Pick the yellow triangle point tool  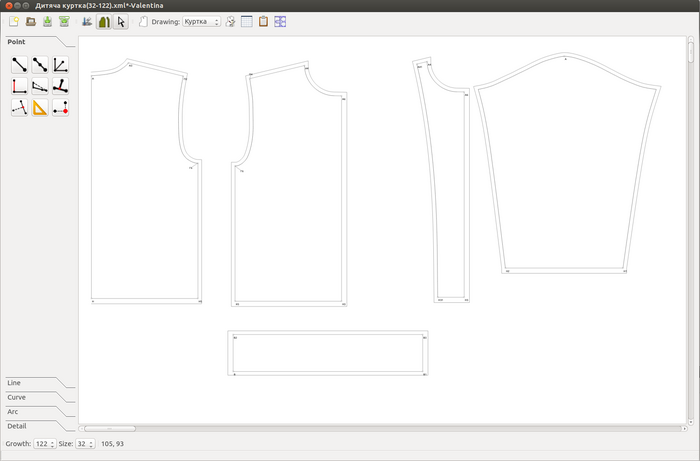point(40,107)
